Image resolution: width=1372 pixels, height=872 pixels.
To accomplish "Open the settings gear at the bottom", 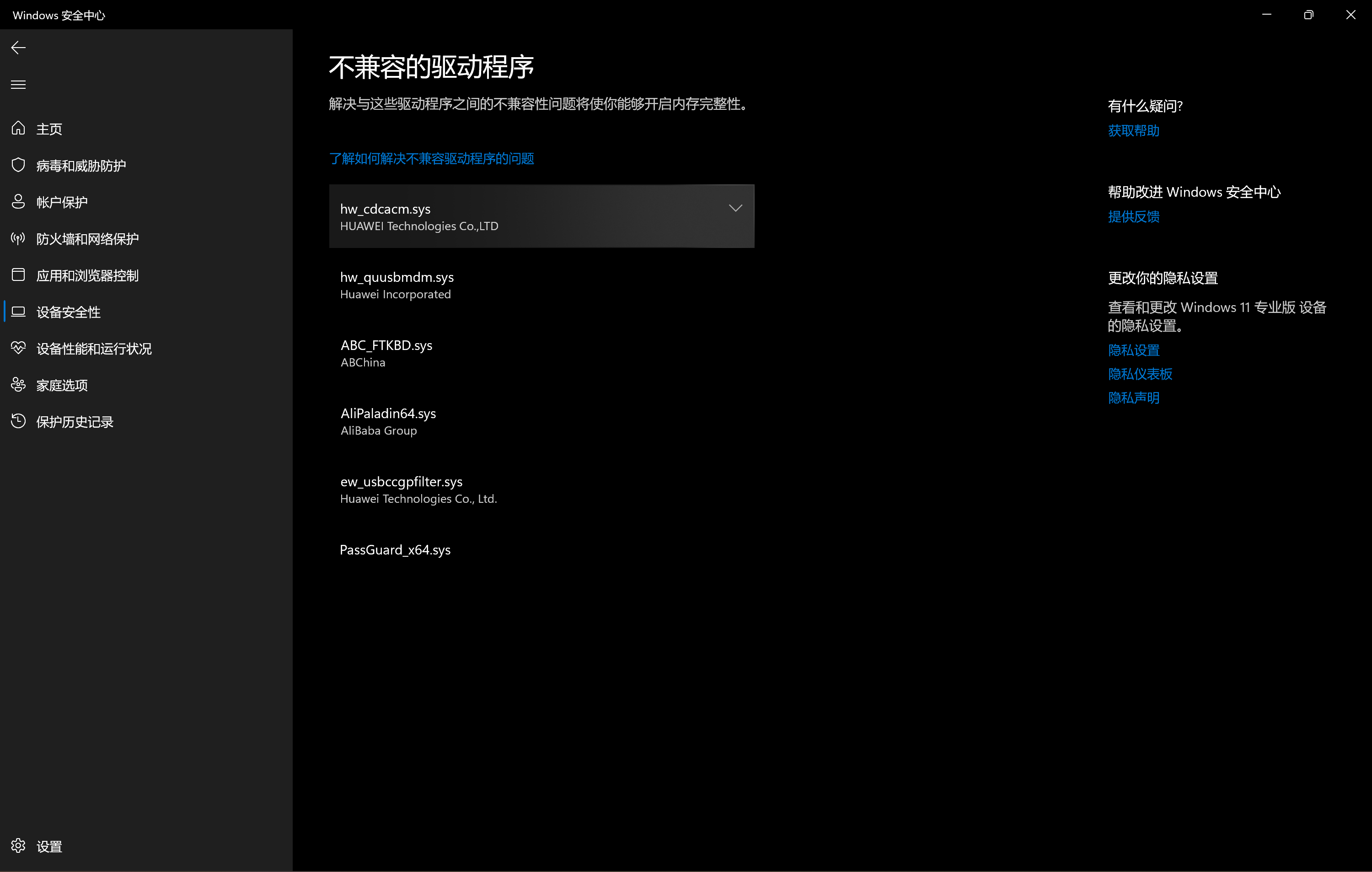I will 18,846.
